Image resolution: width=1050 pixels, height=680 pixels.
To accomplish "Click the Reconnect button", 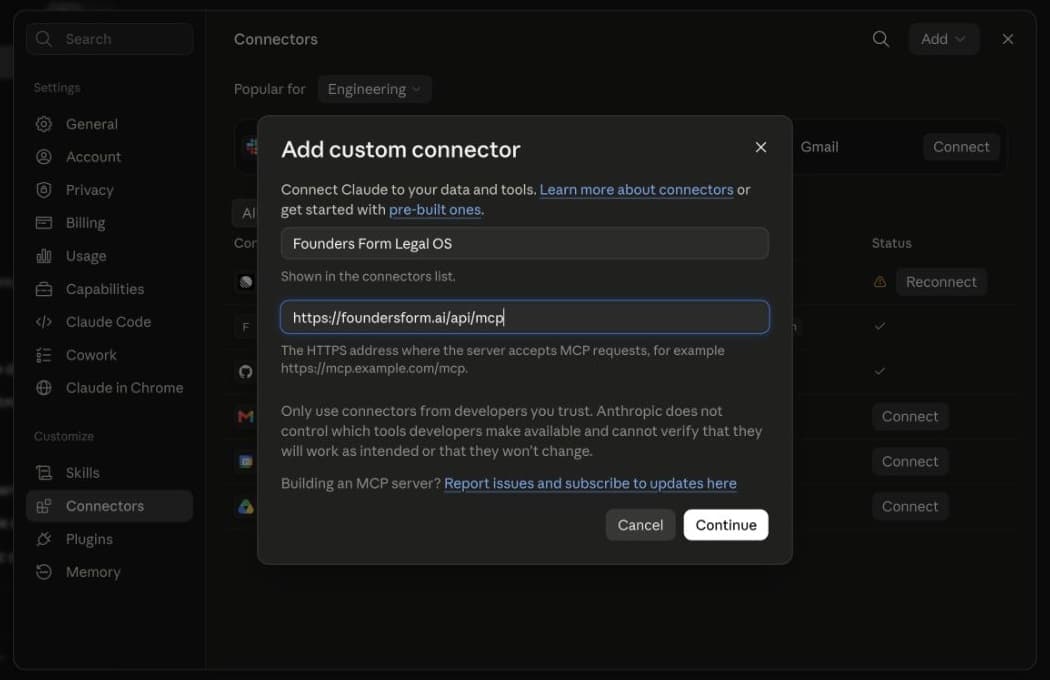I will click(941, 282).
